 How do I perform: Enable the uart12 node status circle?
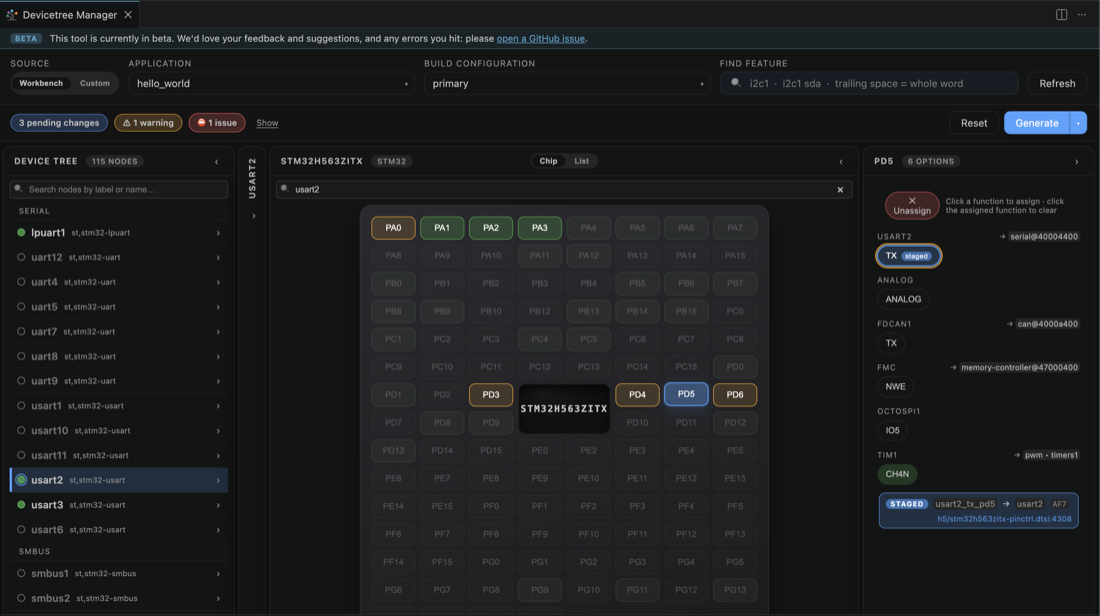point(21,257)
